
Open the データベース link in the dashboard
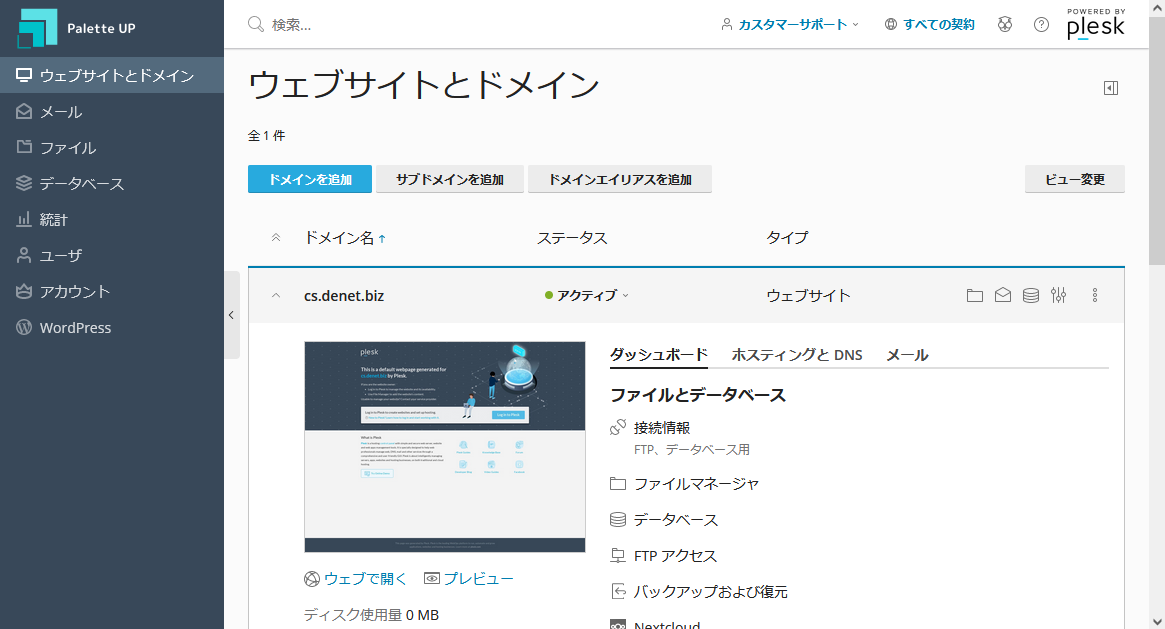tap(675, 520)
